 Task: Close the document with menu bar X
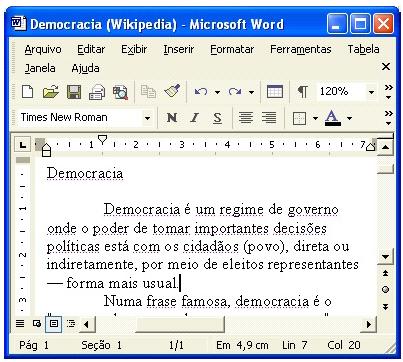(386, 67)
